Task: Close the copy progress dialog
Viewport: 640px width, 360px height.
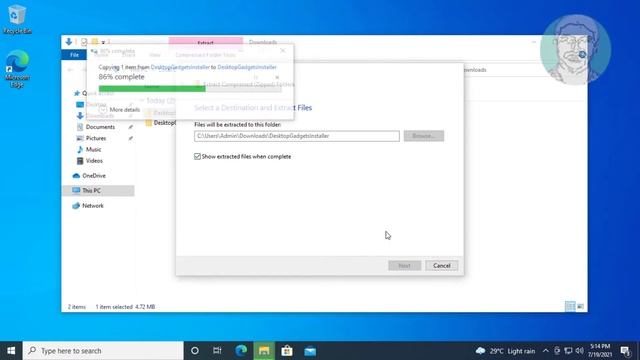Action: point(283,51)
